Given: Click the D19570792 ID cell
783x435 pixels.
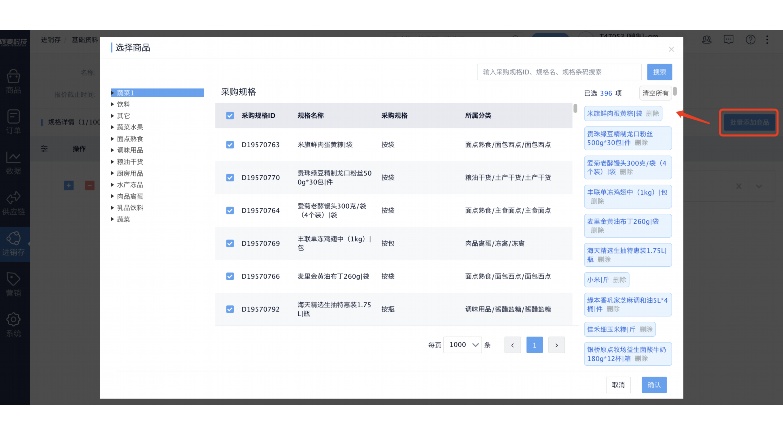Looking at the screenshot, I should [260, 309].
